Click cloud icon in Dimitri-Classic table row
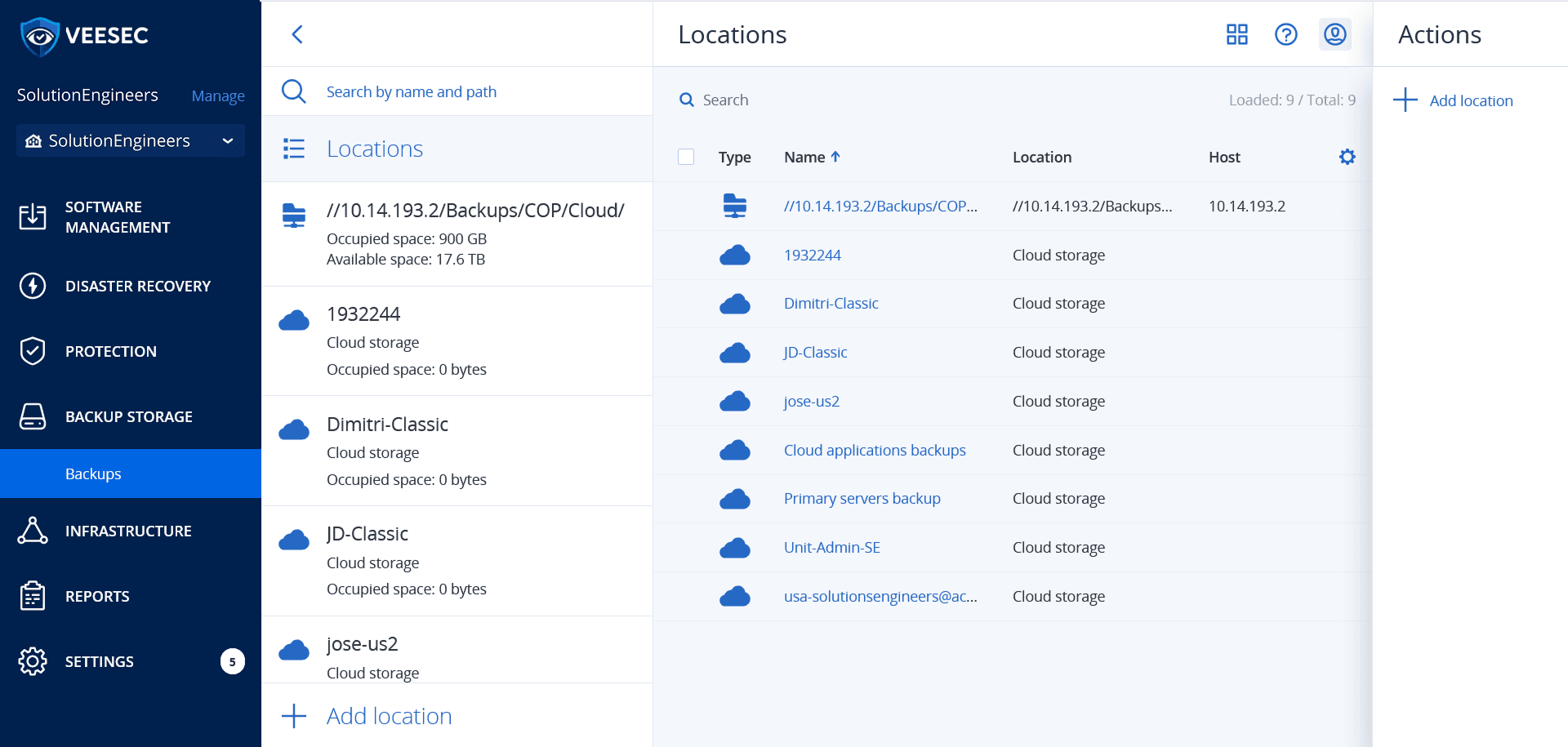The height and width of the screenshot is (747, 1568). [735, 304]
